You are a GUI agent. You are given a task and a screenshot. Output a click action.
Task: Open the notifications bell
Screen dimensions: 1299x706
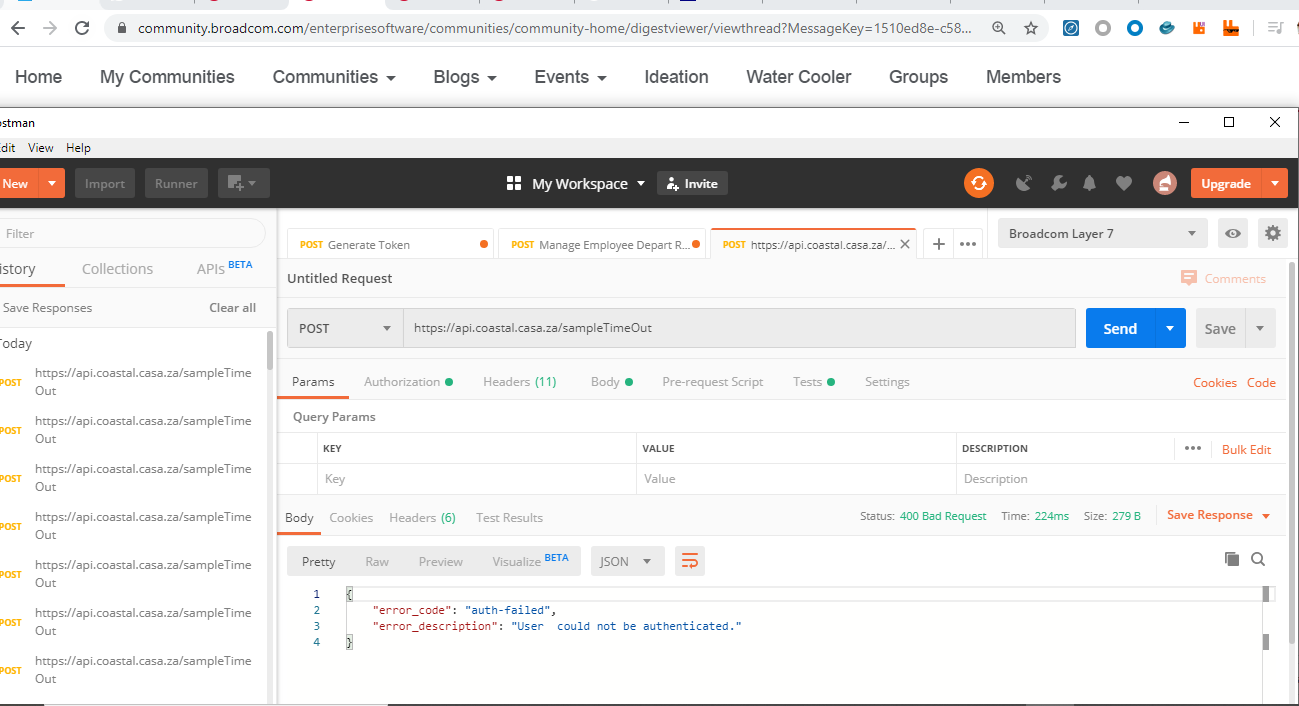pos(1089,183)
